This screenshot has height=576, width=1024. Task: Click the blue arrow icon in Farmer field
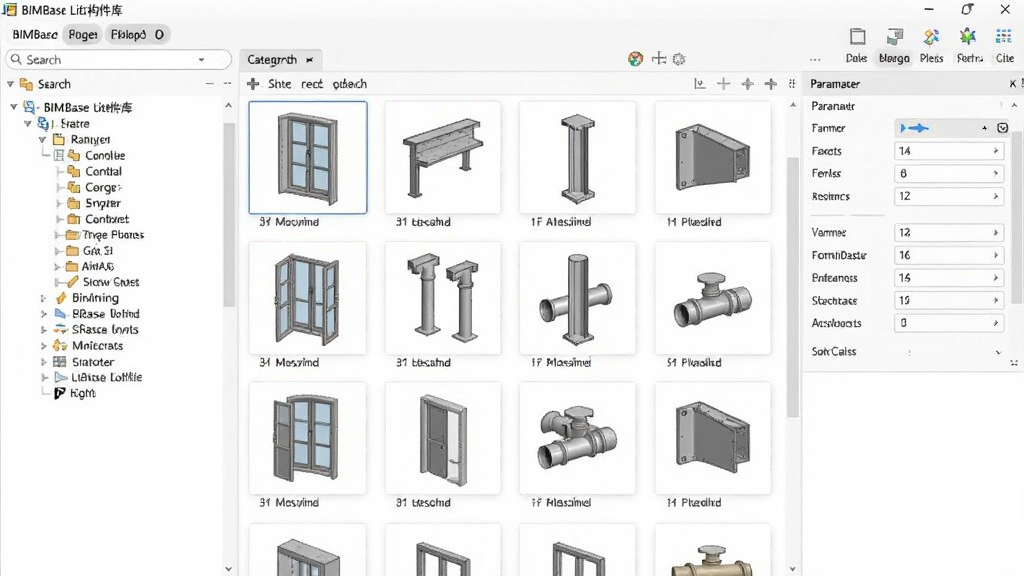(914, 128)
